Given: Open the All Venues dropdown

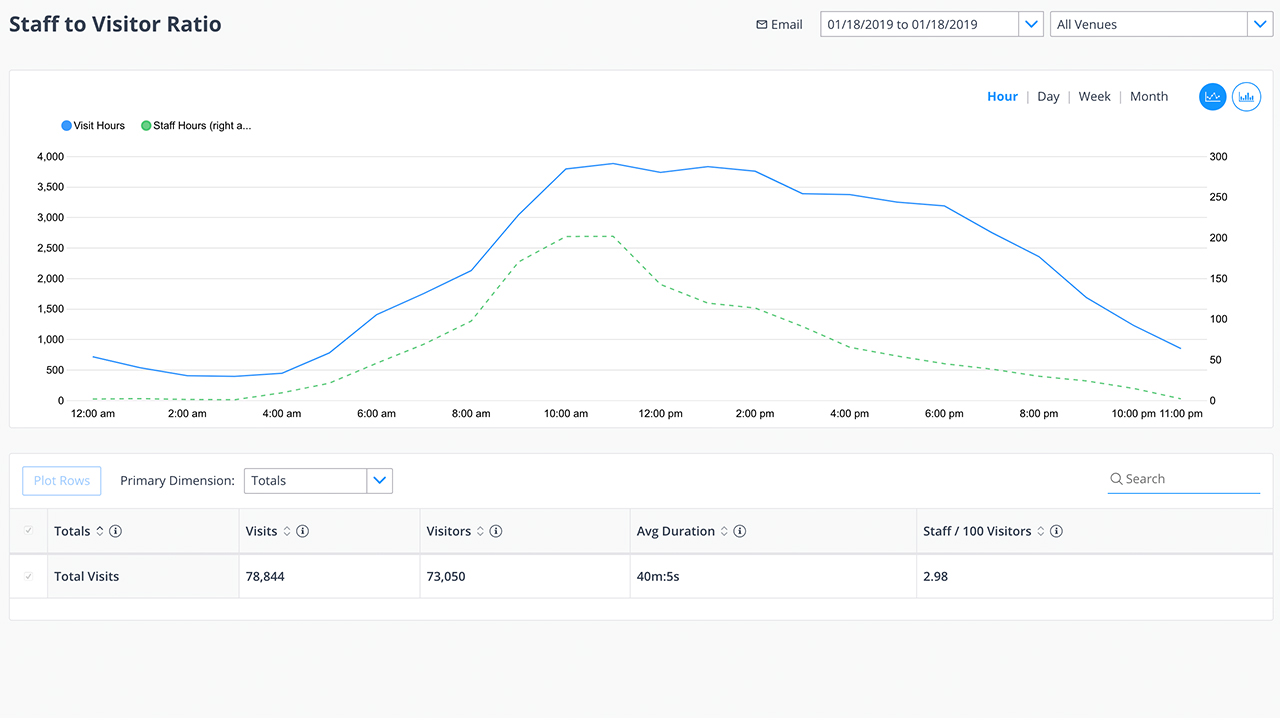Looking at the screenshot, I should [1260, 25].
